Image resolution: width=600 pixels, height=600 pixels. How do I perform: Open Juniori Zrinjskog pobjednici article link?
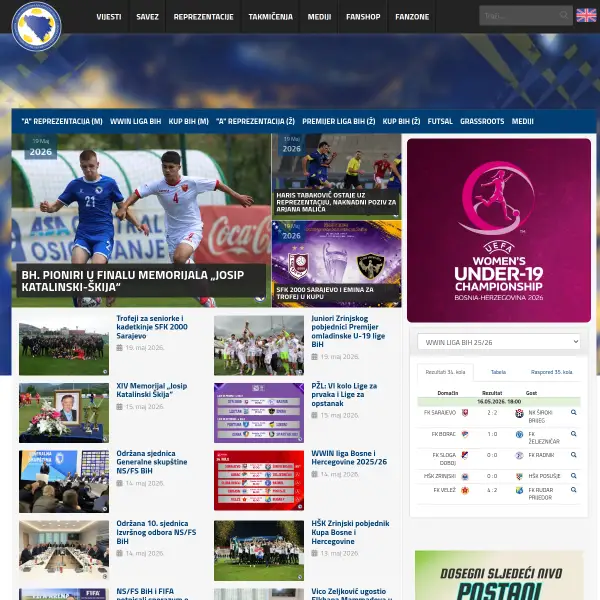coord(348,331)
